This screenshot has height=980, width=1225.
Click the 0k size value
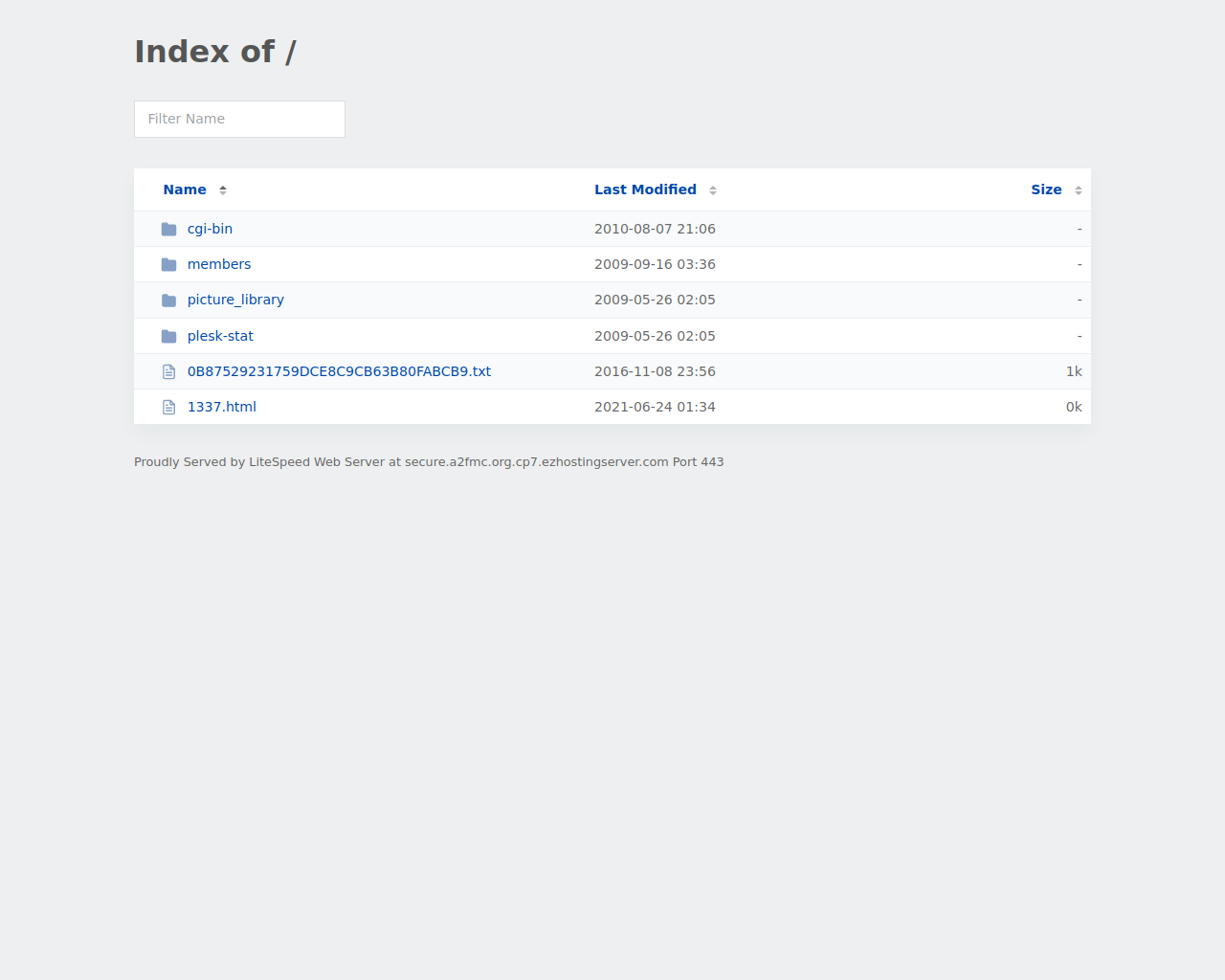tap(1074, 407)
